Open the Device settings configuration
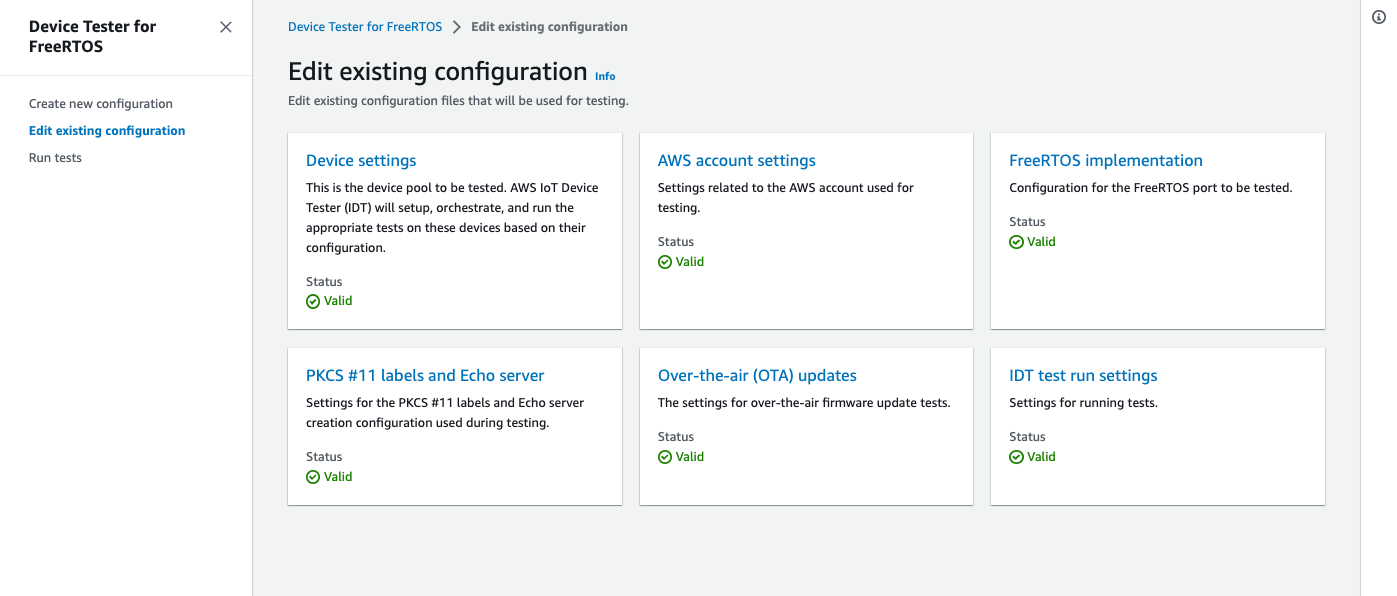Viewport: 1397px width, 596px height. coord(361,160)
